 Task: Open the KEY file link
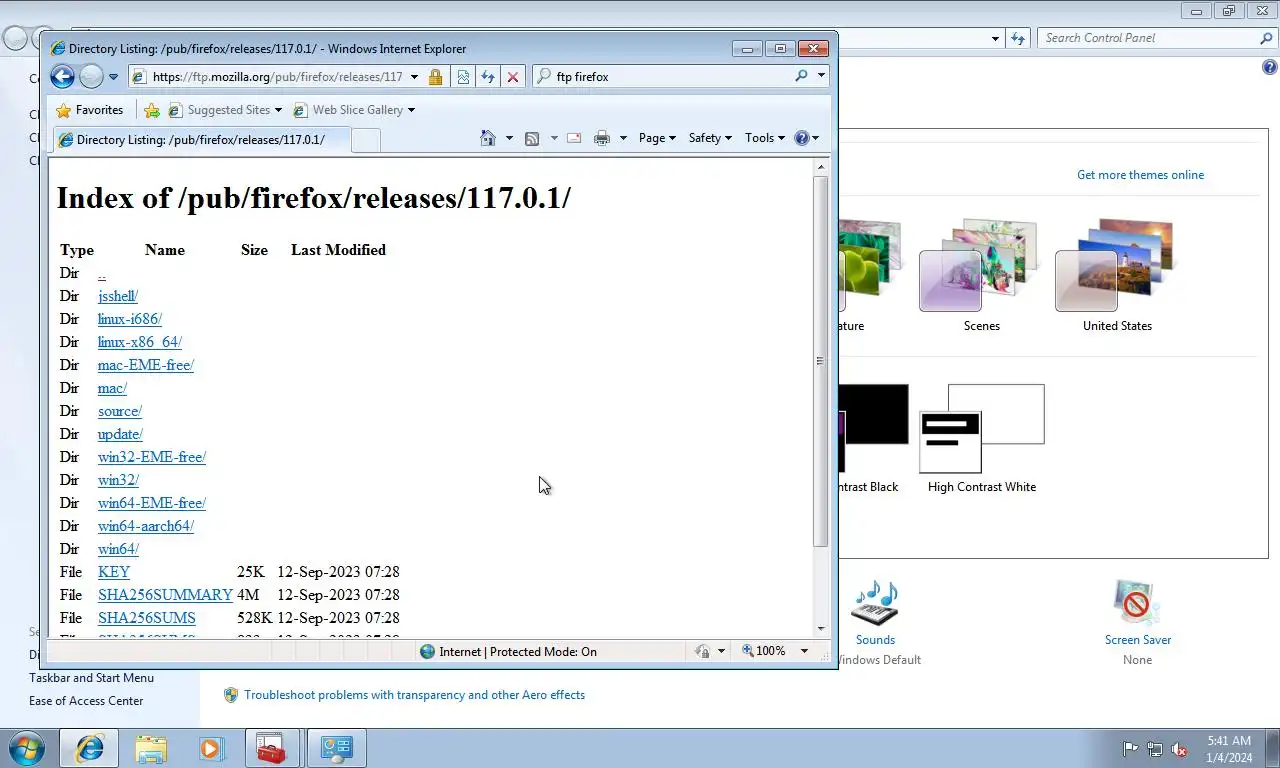click(x=114, y=572)
